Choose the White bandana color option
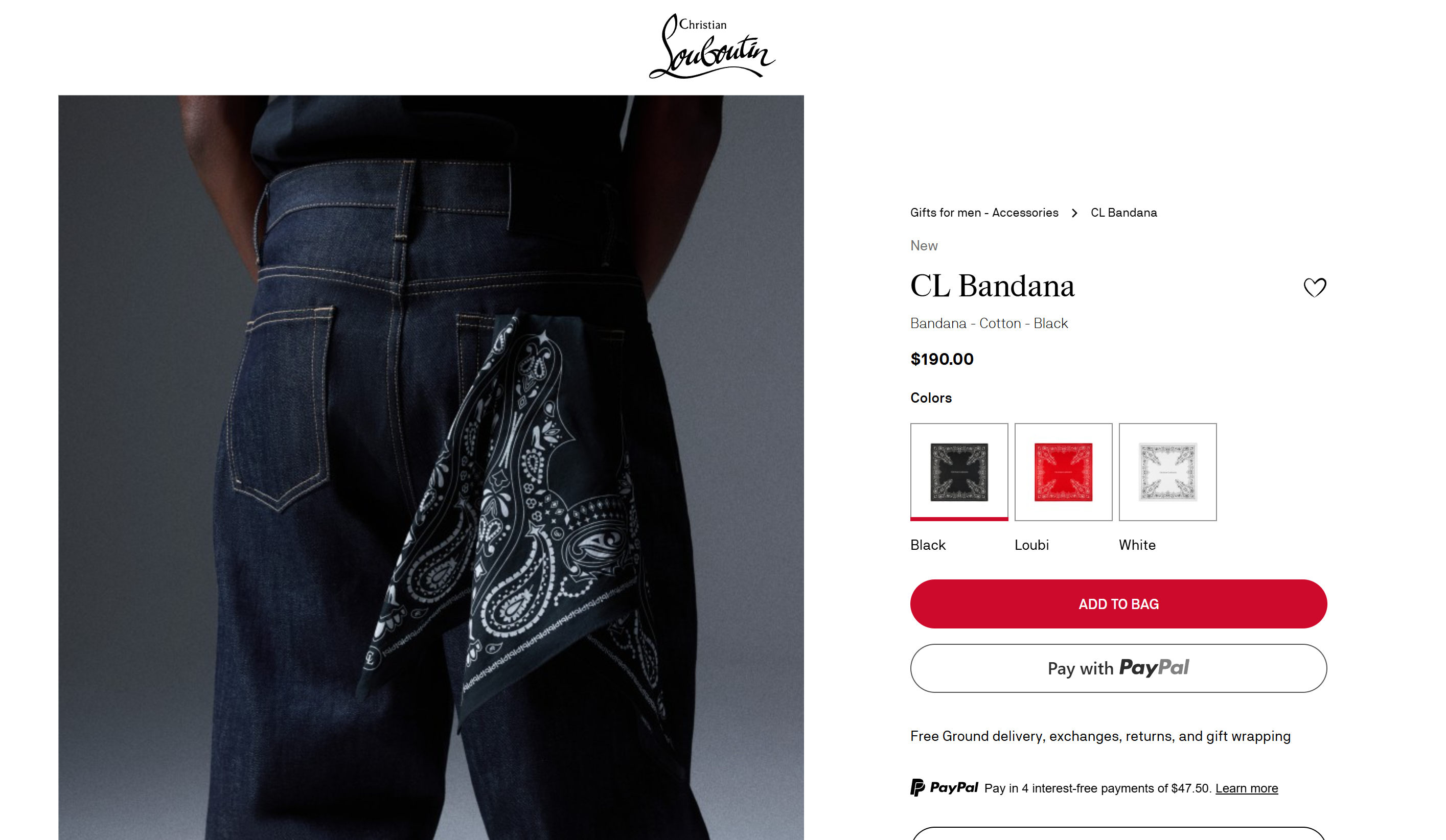The height and width of the screenshot is (840, 1446). coord(1168,472)
